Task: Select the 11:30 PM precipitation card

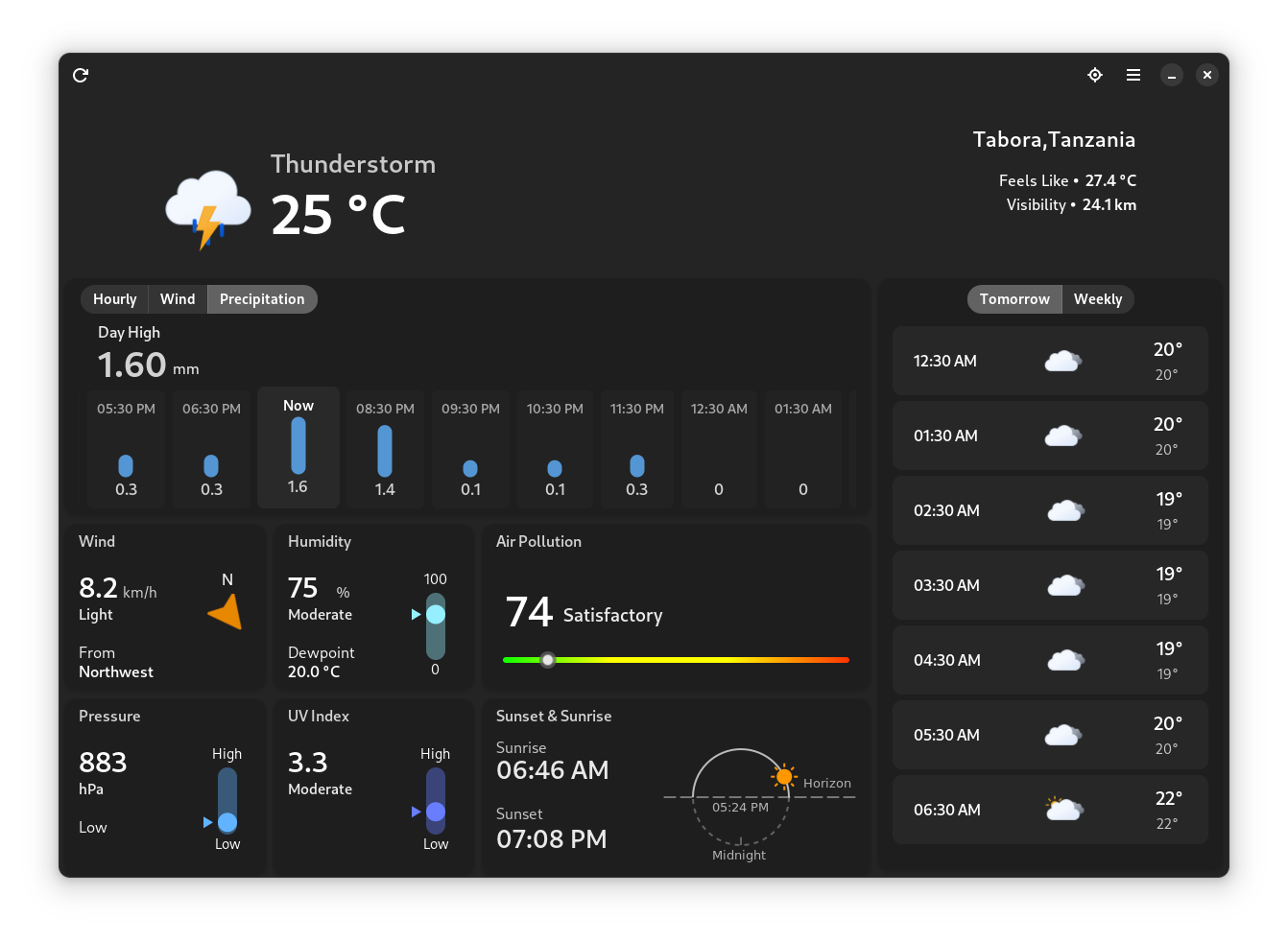Action: click(637, 448)
